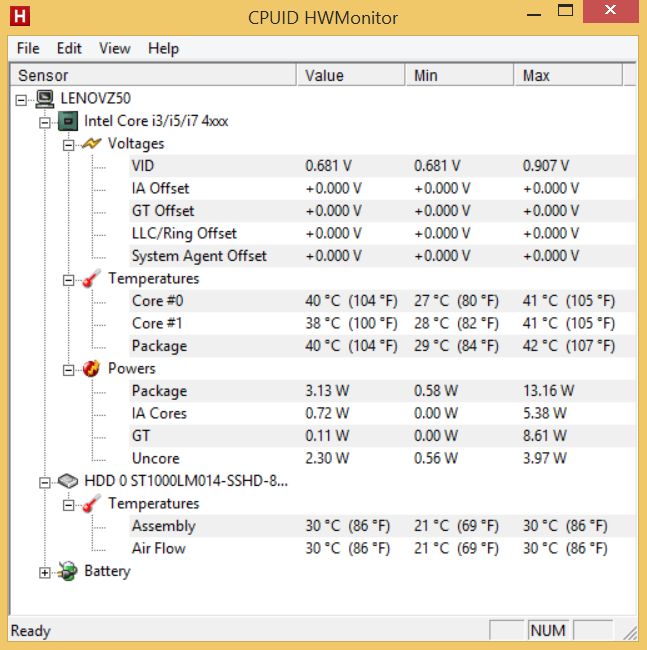Select the GT power row label
Viewport: 647px width, 650px height.
pyautogui.click(x=141, y=436)
